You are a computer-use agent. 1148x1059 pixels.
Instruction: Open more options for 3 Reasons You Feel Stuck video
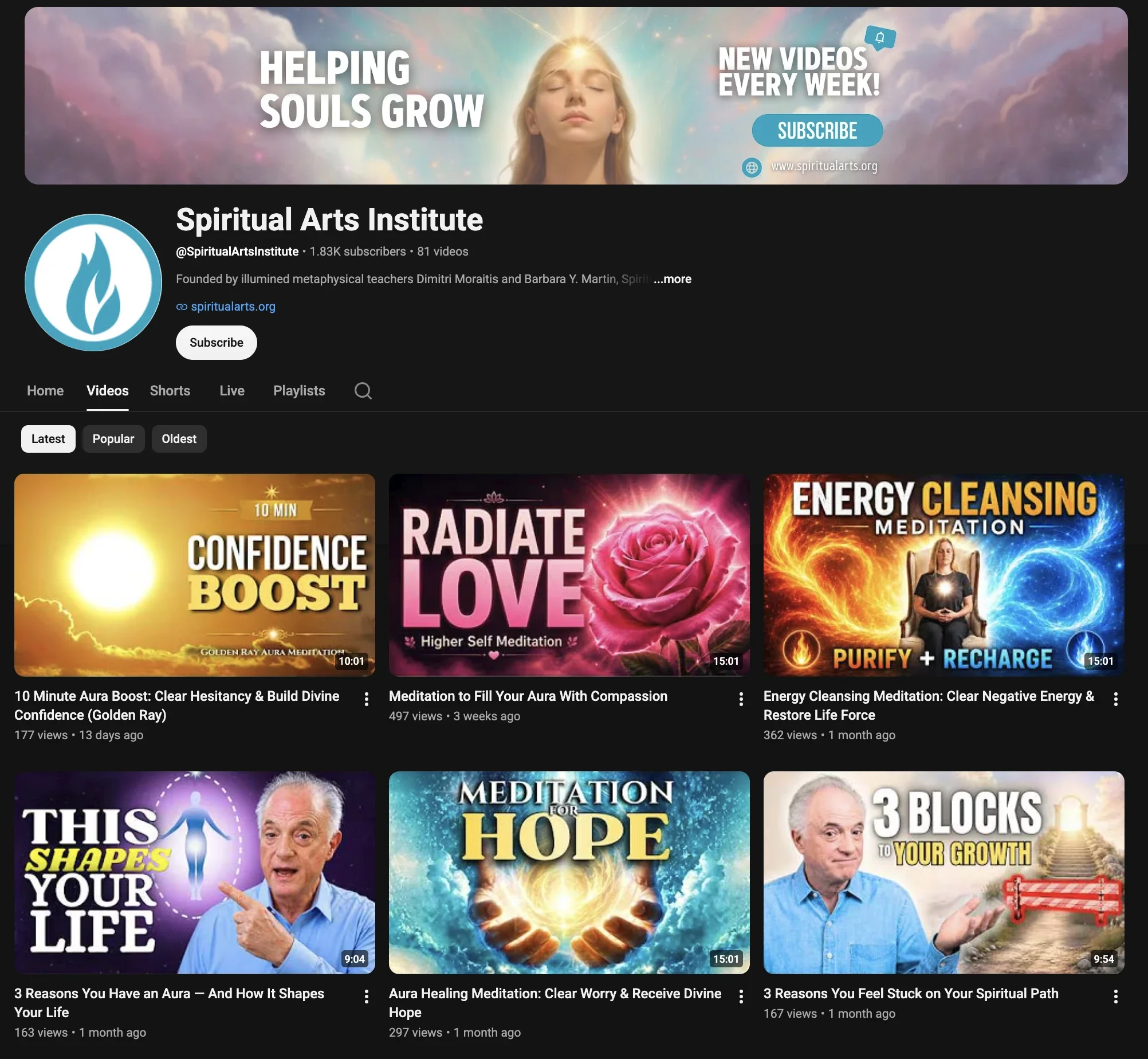[x=1115, y=997]
